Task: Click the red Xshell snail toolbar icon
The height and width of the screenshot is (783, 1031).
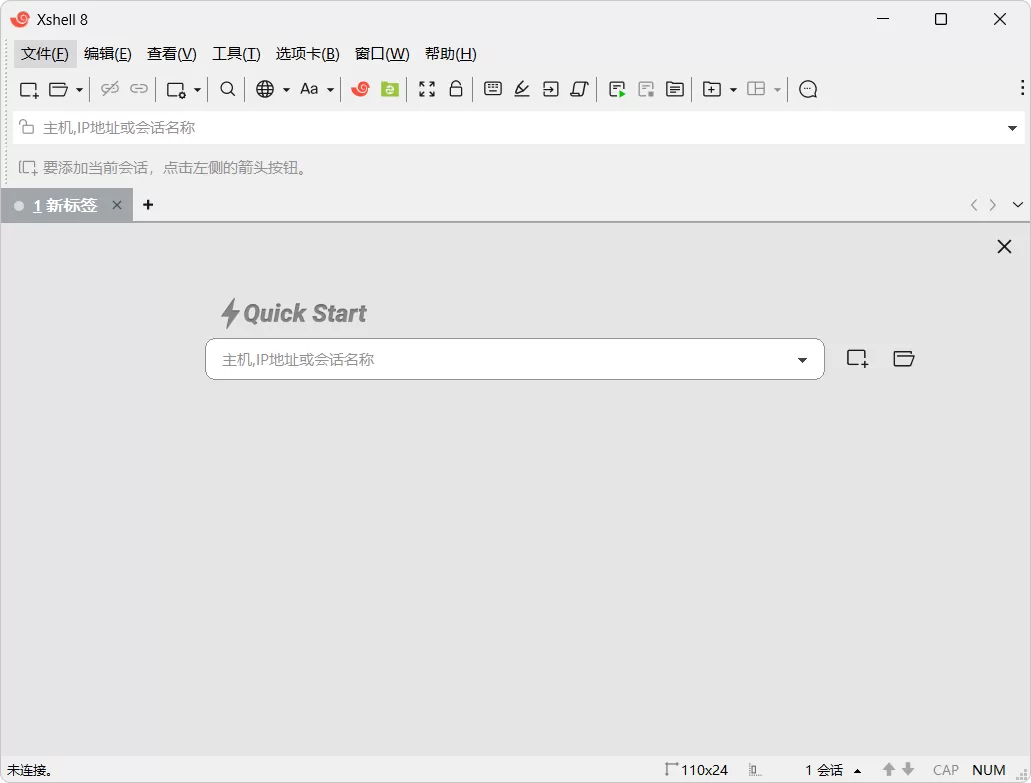Action: point(359,89)
